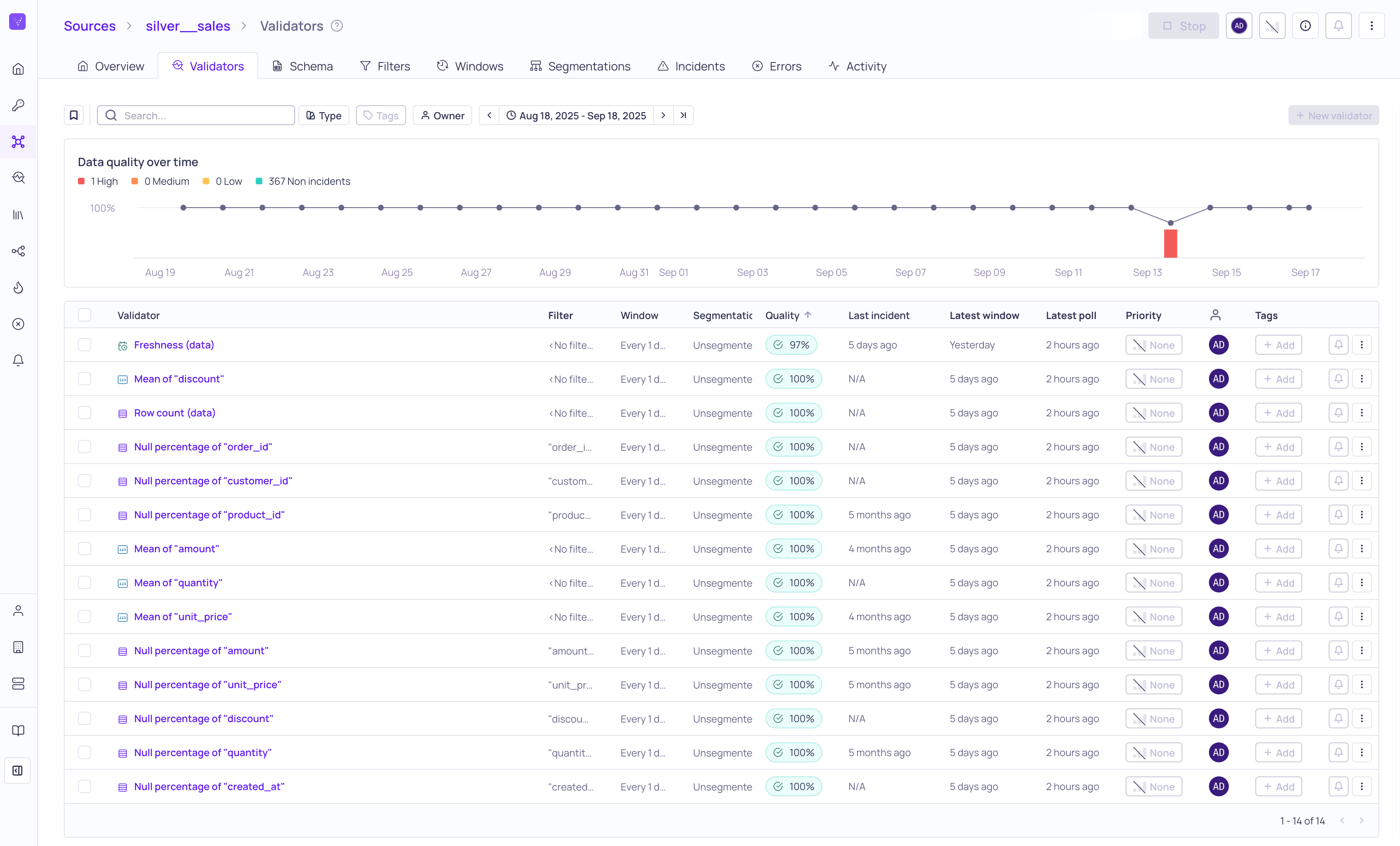Click the help icon beside Validators title
The width and height of the screenshot is (1400, 846).
click(337, 26)
